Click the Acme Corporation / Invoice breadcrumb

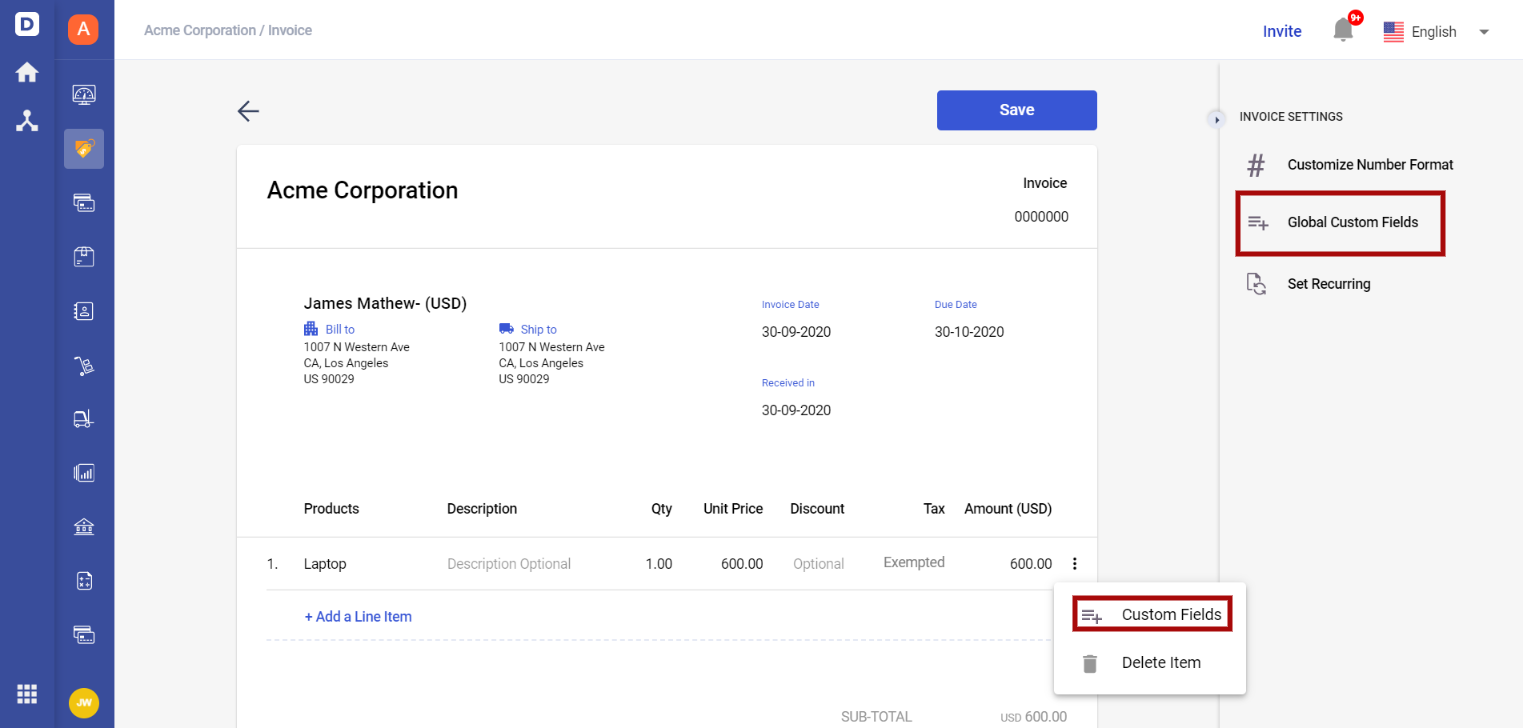tap(228, 31)
